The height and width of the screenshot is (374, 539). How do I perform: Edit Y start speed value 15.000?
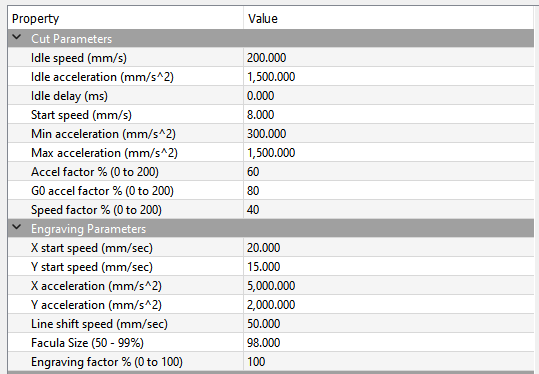point(389,267)
